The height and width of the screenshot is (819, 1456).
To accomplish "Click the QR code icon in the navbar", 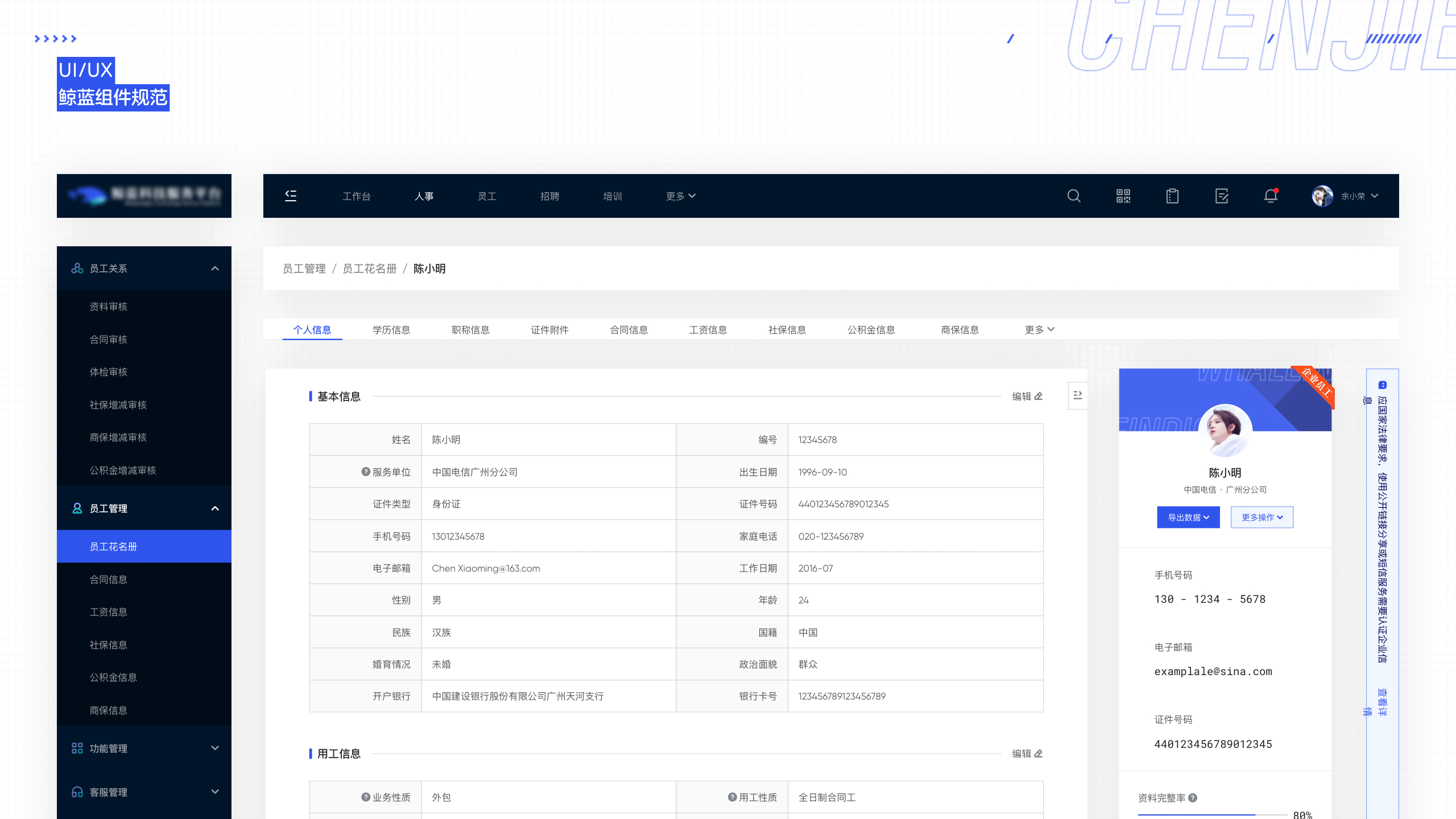I will [1123, 196].
